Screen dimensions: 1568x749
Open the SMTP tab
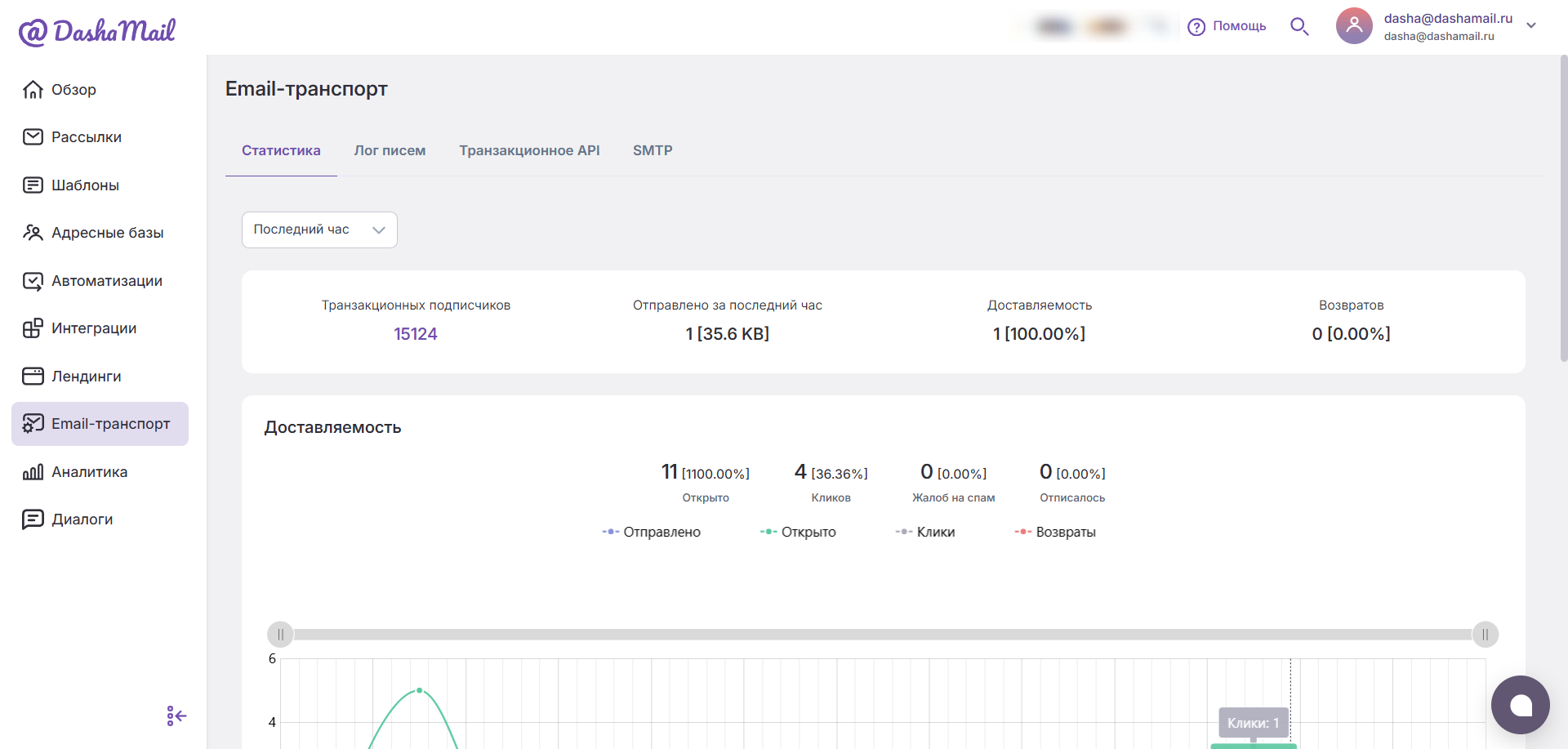tap(653, 151)
